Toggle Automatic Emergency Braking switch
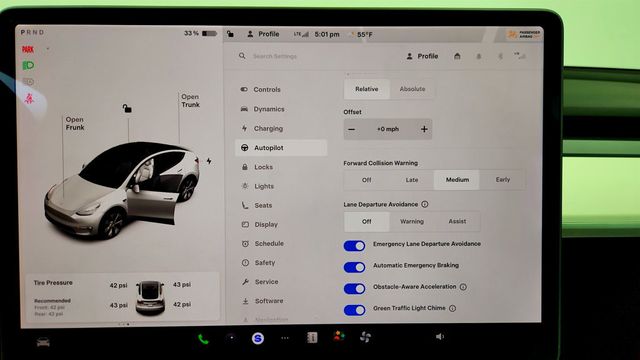The width and height of the screenshot is (640, 360). pos(354,267)
